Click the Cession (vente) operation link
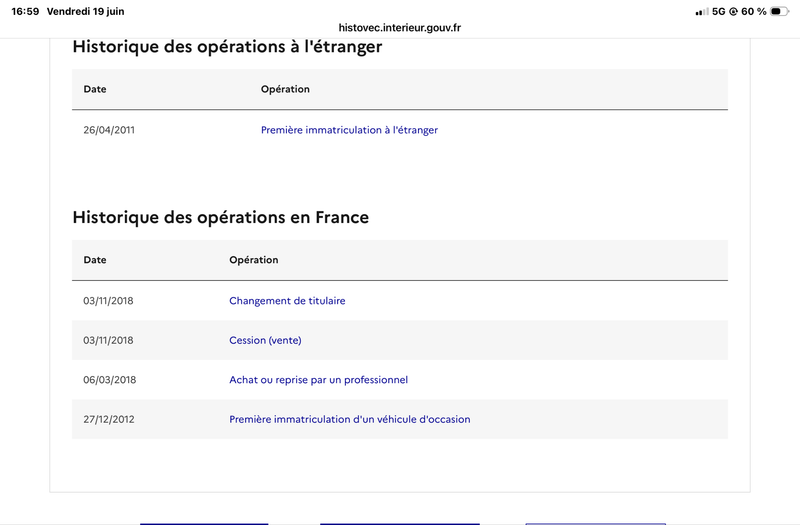 click(265, 340)
